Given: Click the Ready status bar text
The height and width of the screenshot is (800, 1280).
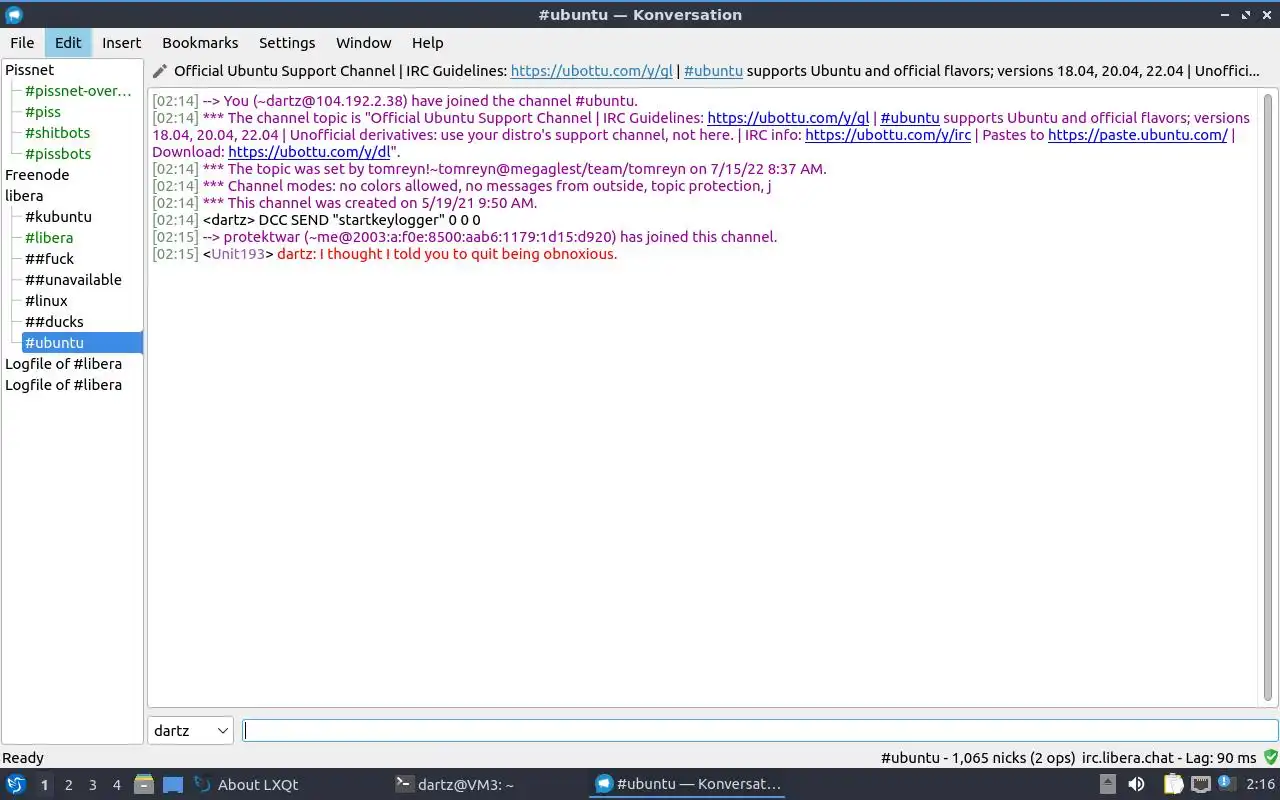Looking at the screenshot, I should [x=23, y=758].
